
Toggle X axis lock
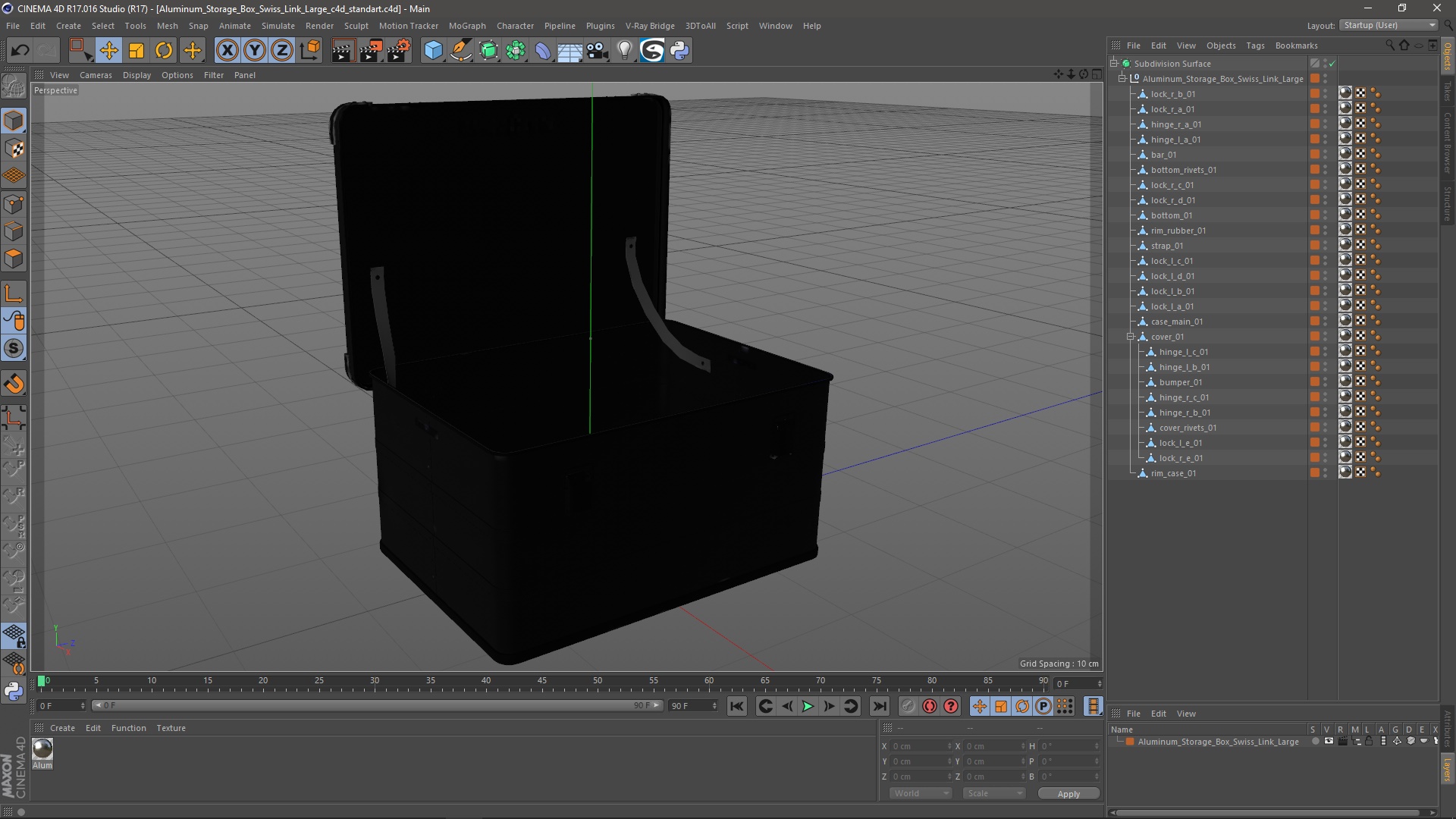[x=227, y=51]
